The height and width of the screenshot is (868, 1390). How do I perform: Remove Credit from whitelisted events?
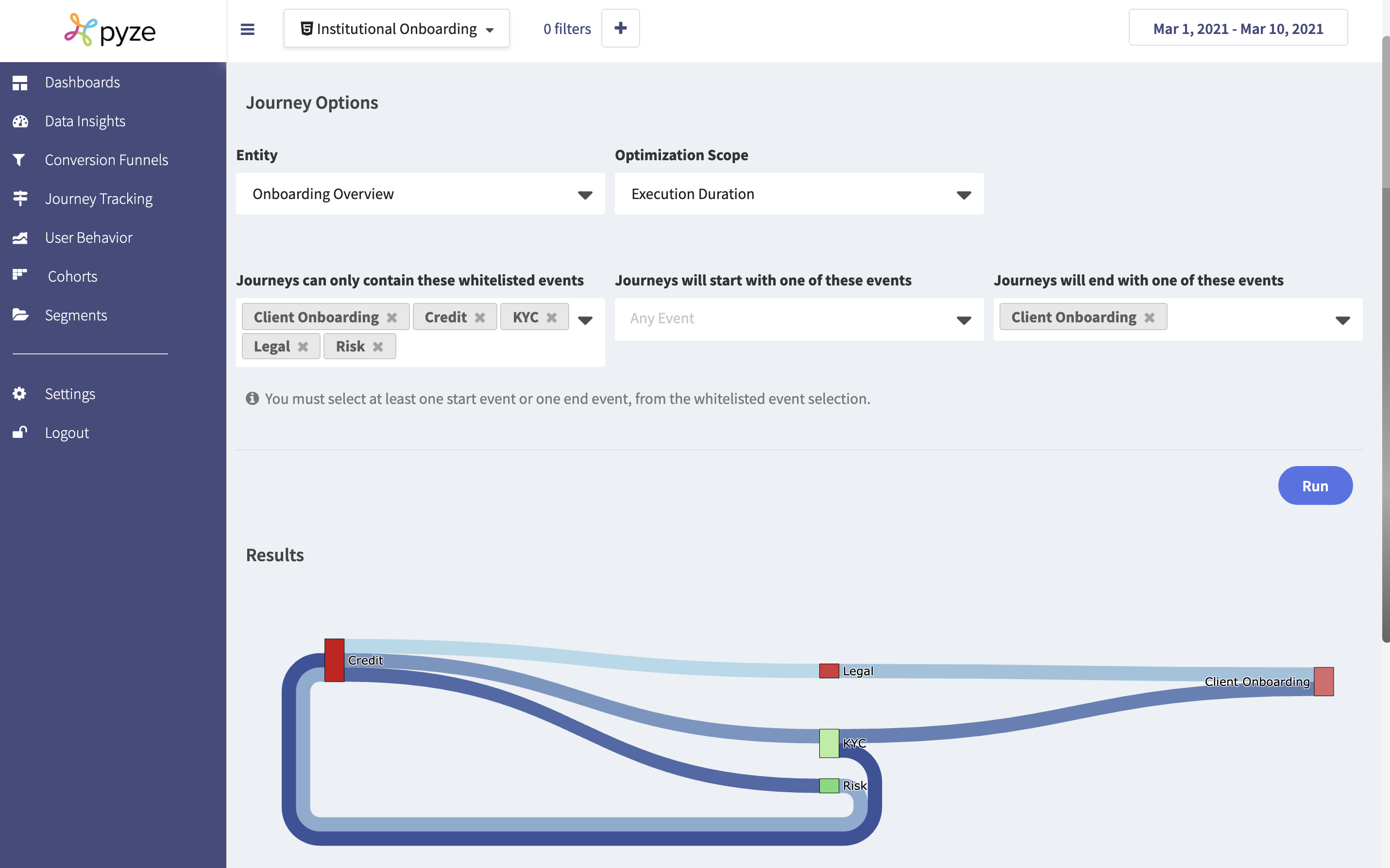coord(480,317)
